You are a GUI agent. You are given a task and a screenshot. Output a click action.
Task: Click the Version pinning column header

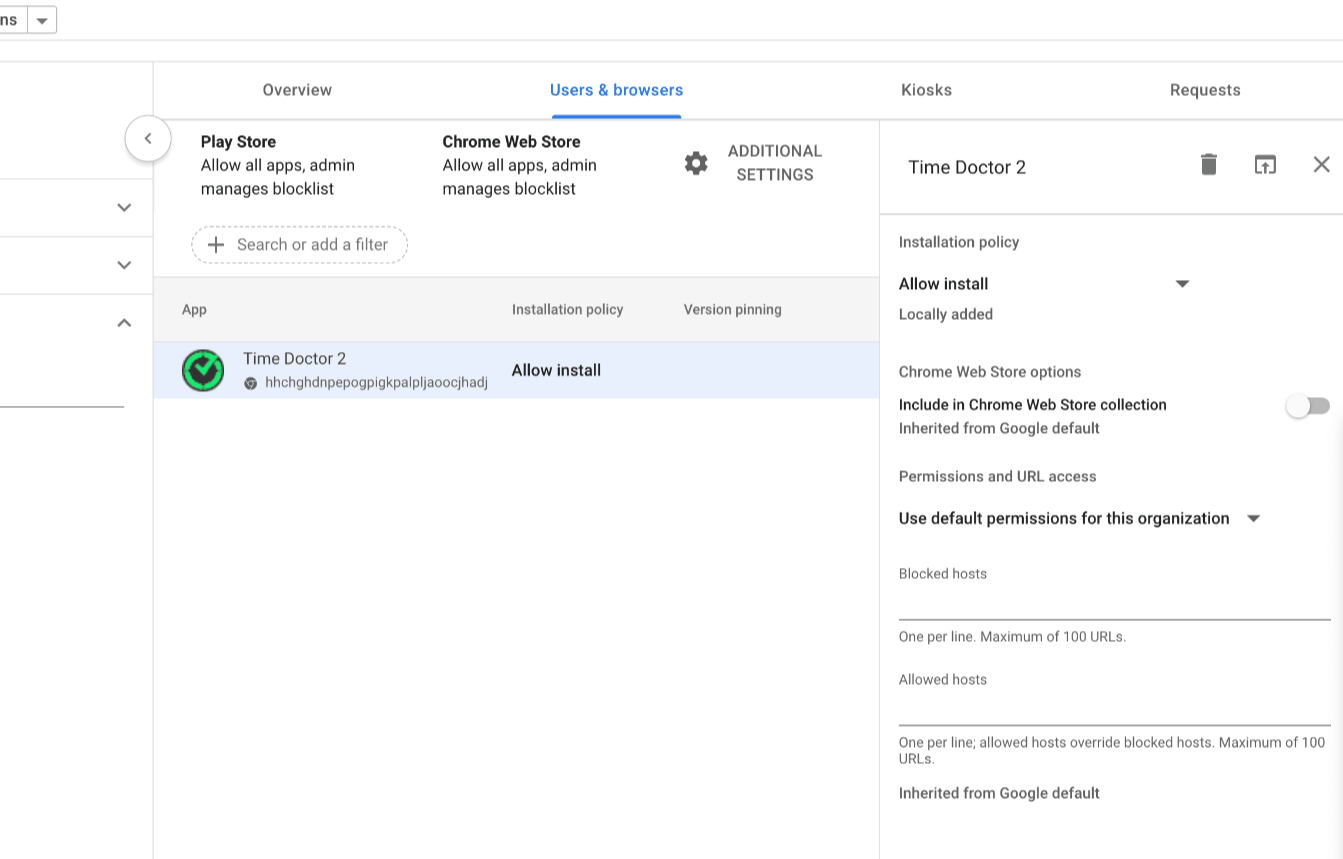[x=733, y=310]
